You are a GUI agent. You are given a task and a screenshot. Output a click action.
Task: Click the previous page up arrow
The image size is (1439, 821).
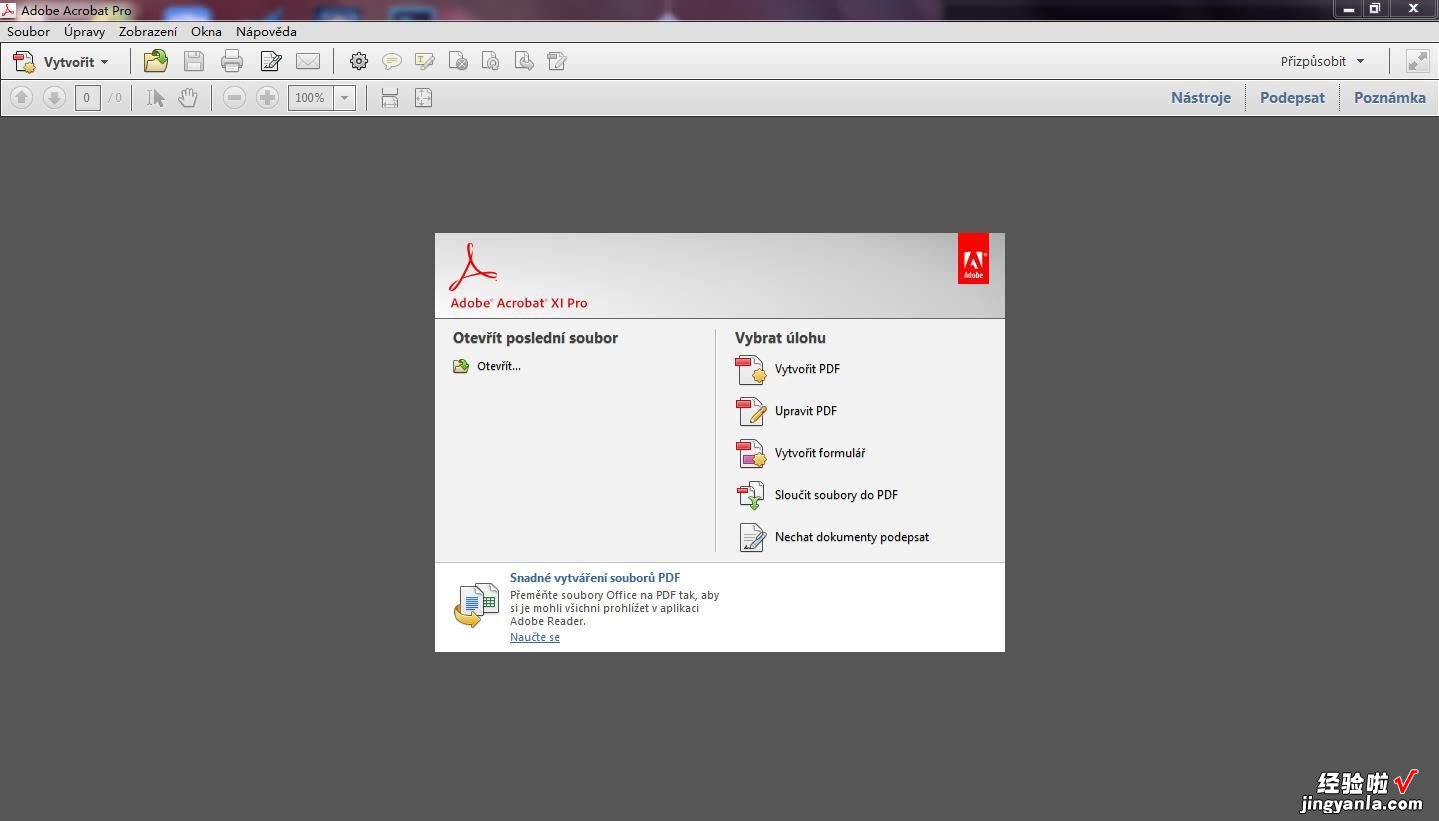(x=21, y=97)
